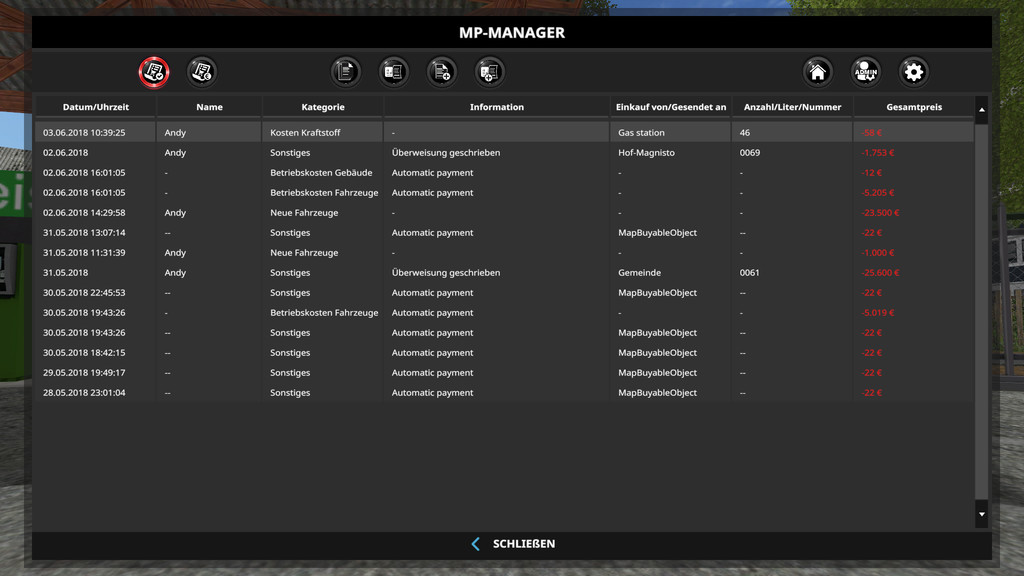Click the scroll up arrow of the table
The height and width of the screenshot is (576, 1024).
point(981,109)
